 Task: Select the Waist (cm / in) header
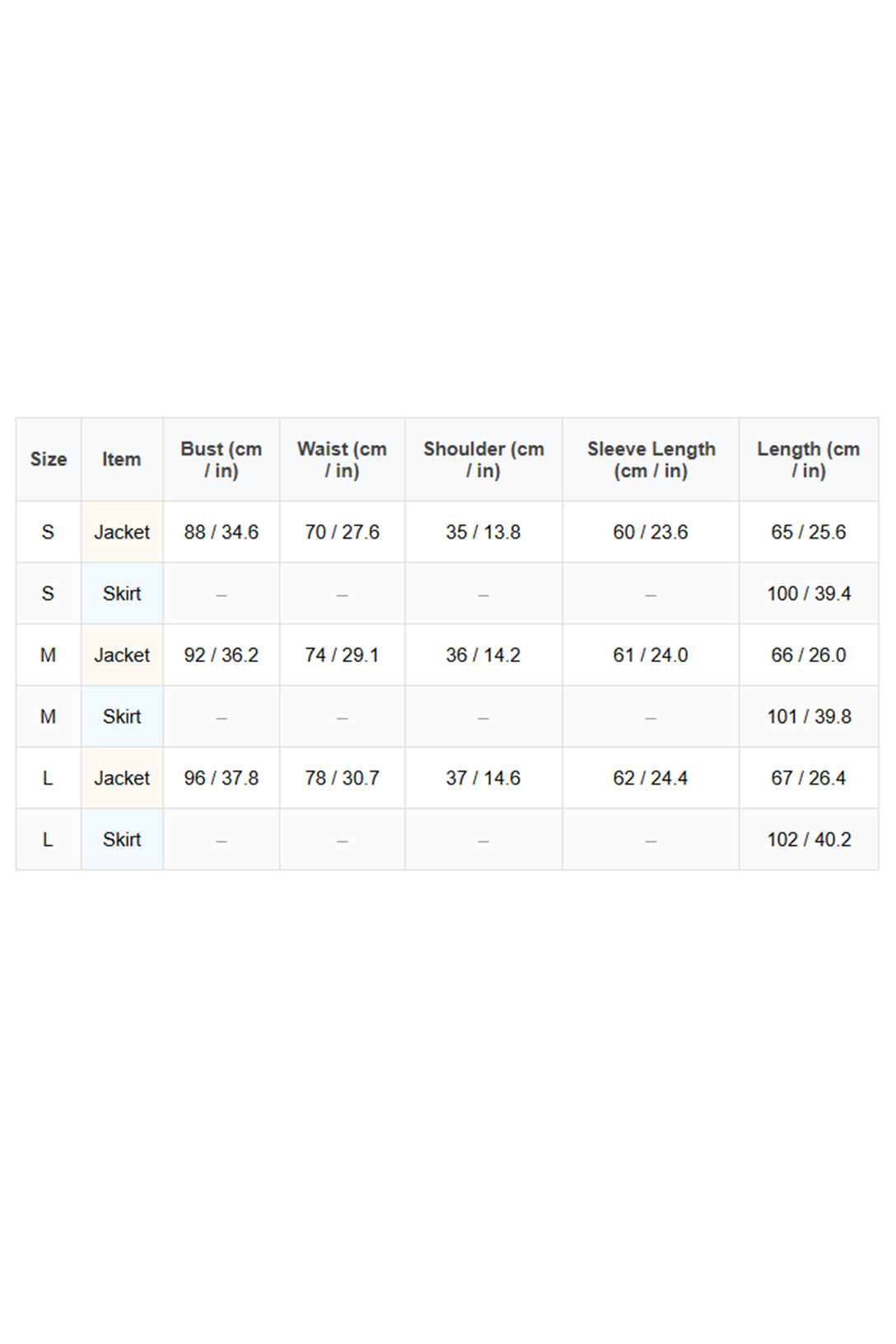342,460
